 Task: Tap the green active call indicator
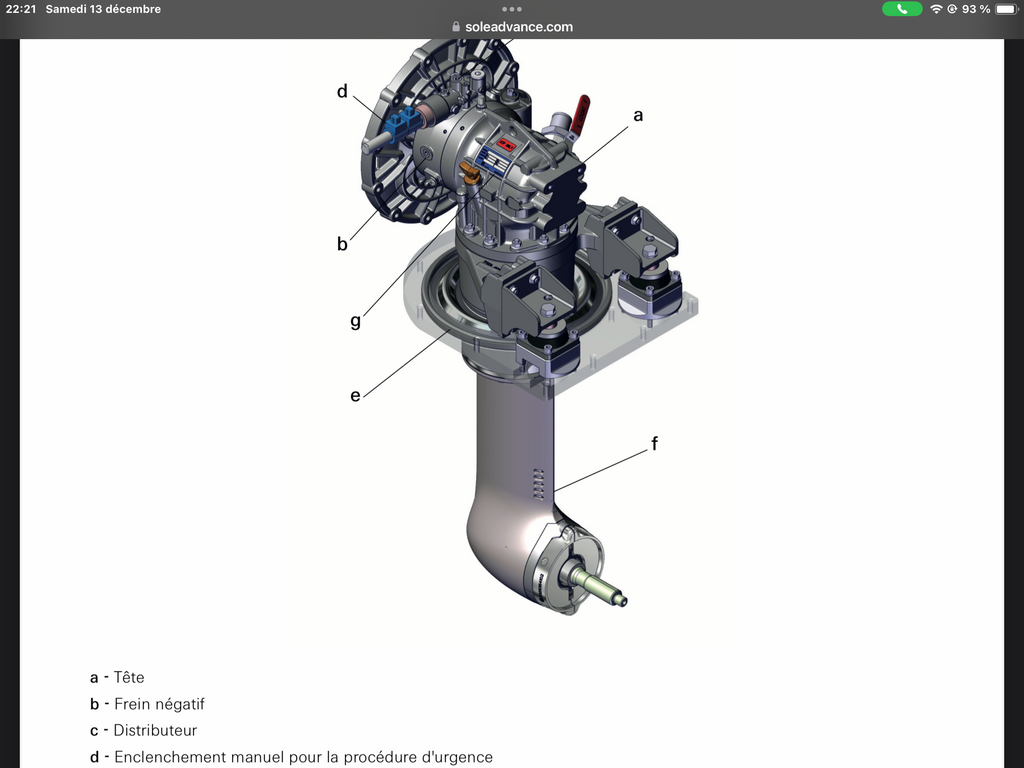[902, 9]
